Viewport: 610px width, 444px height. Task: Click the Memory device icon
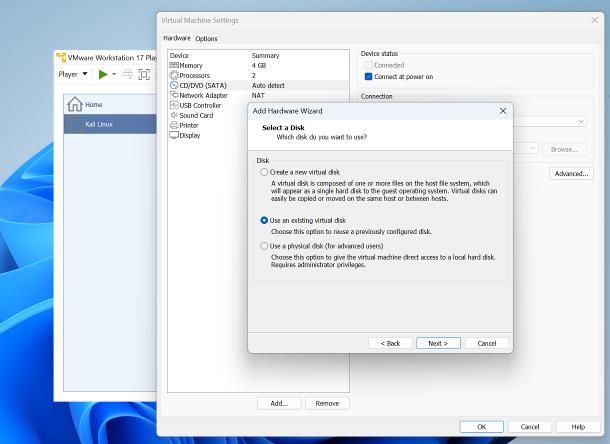[x=174, y=65]
